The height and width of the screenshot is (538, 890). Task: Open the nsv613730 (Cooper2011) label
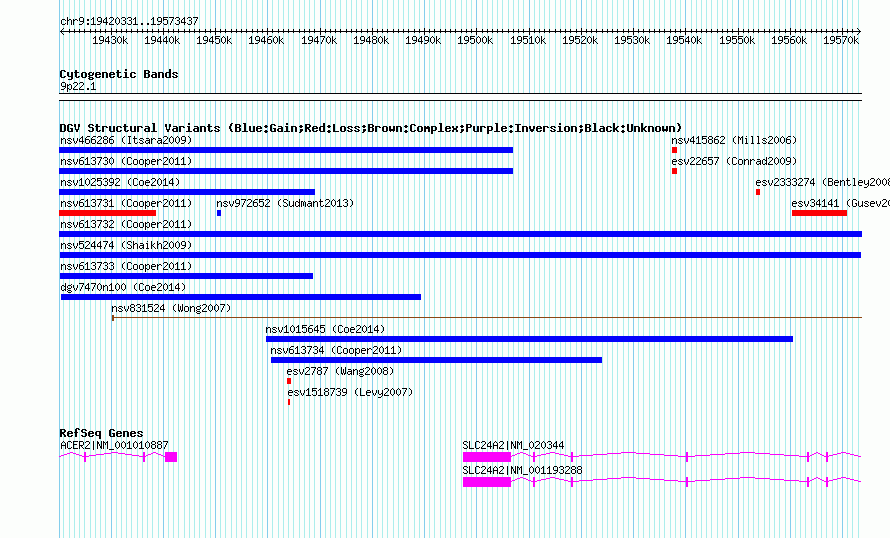(126, 161)
